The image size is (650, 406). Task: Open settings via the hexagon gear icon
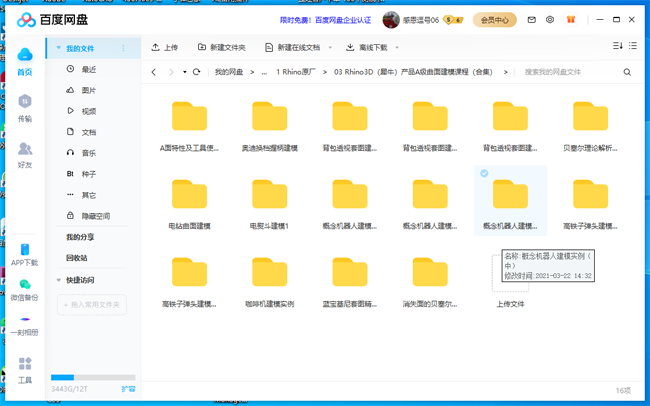pyautogui.click(x=550, y=19)
